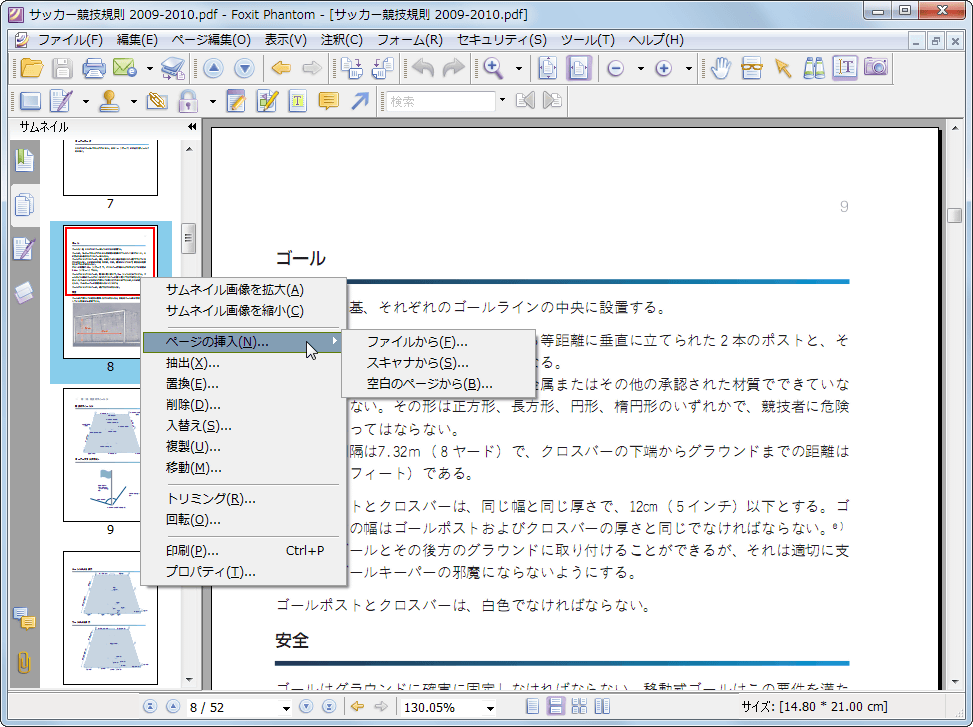Choose 空白のページから(B)... in submenu
The image size is (973, 727).
(437, 384)
